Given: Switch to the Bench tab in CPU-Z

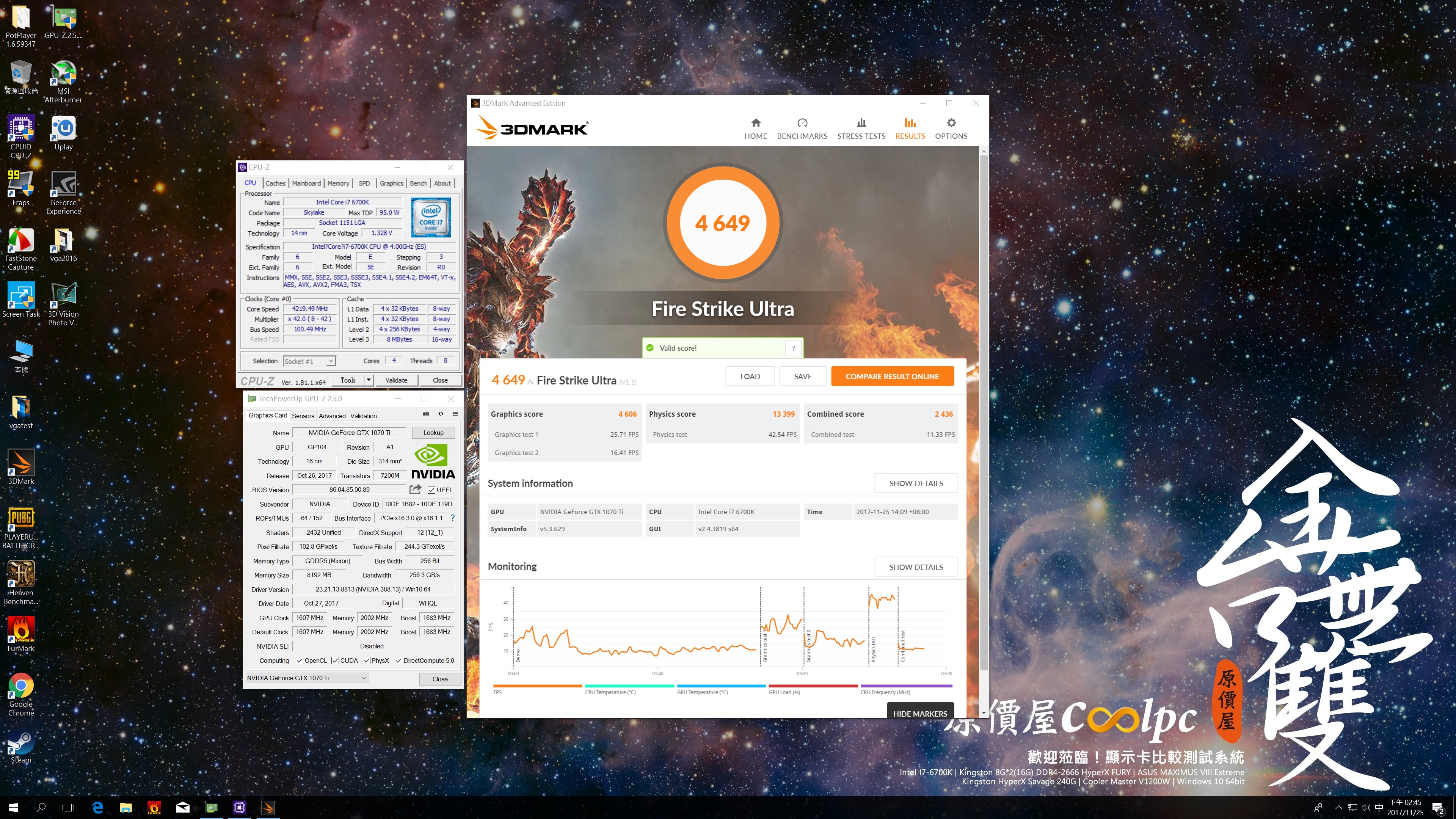Looking at the screenshot, I should 418,183.
